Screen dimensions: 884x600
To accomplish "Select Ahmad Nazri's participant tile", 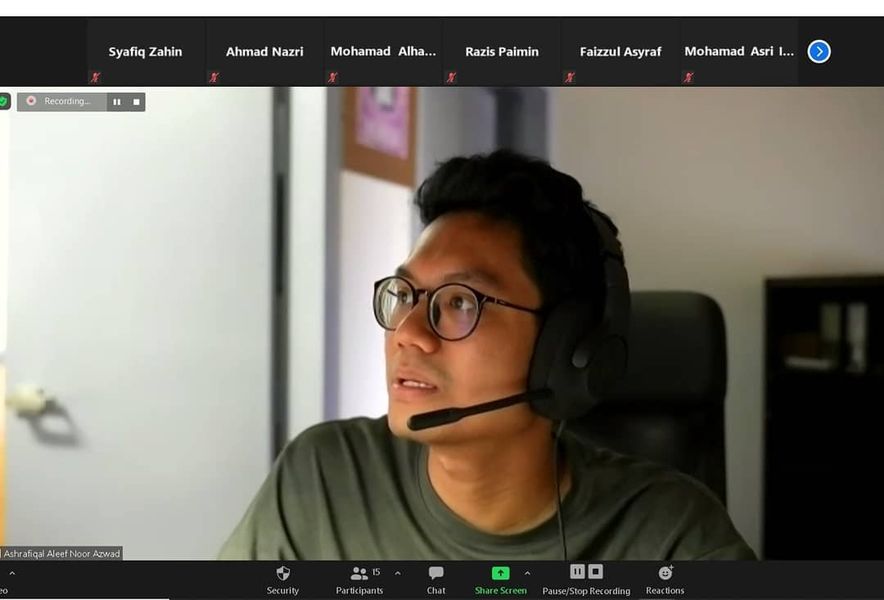I will (x=264, y=52).
